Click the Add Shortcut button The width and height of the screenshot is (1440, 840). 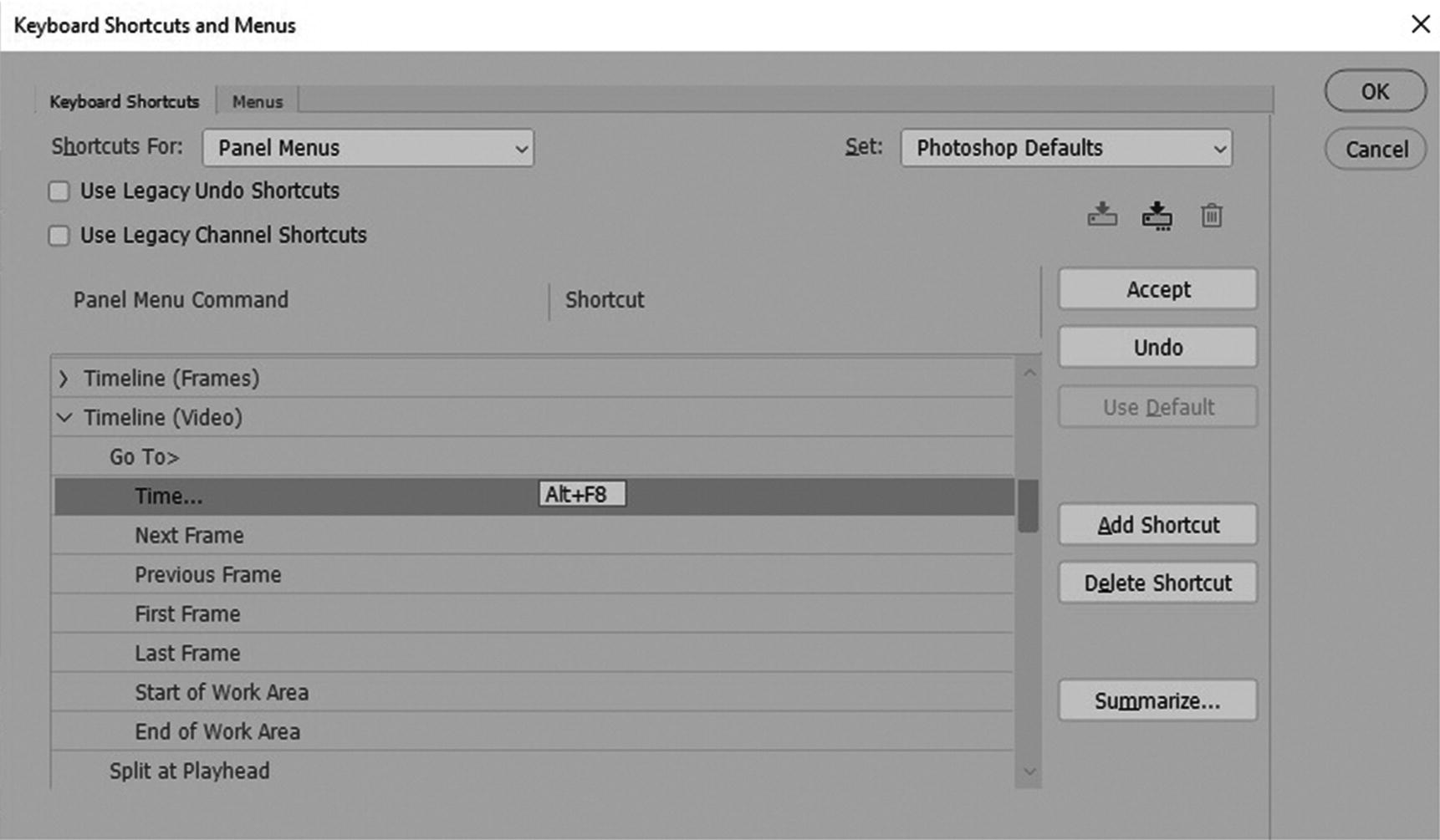1157,525
